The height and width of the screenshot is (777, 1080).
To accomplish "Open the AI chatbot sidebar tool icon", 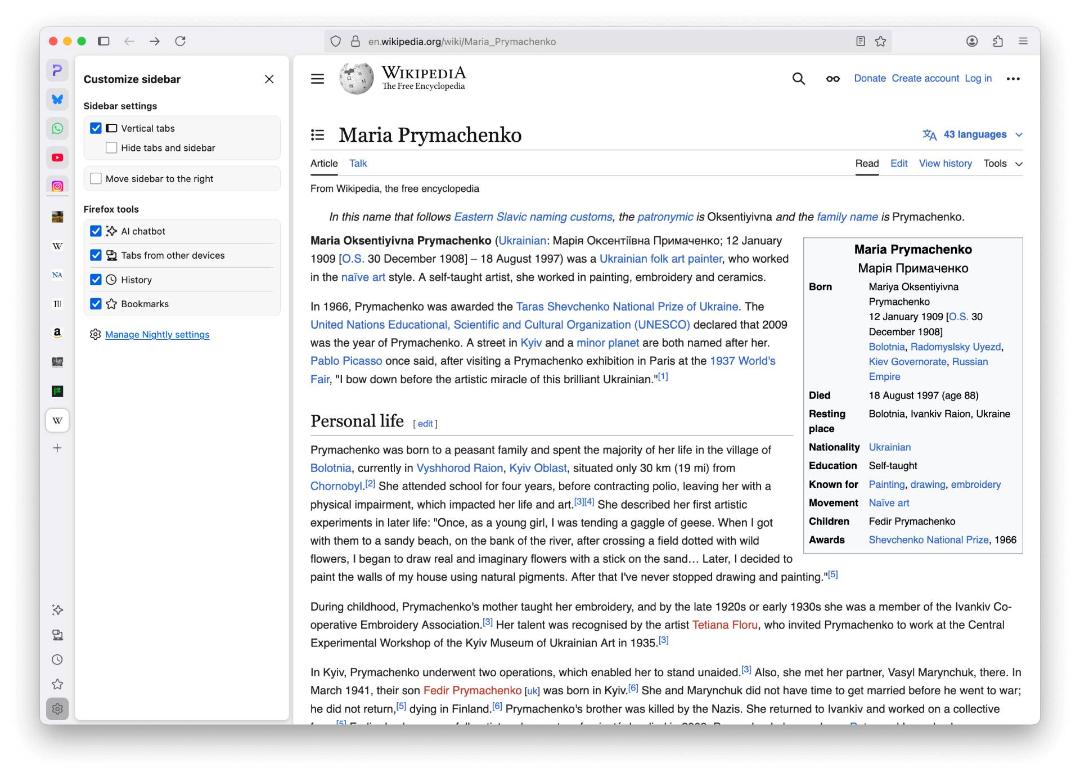I will [x=57, y=610].
